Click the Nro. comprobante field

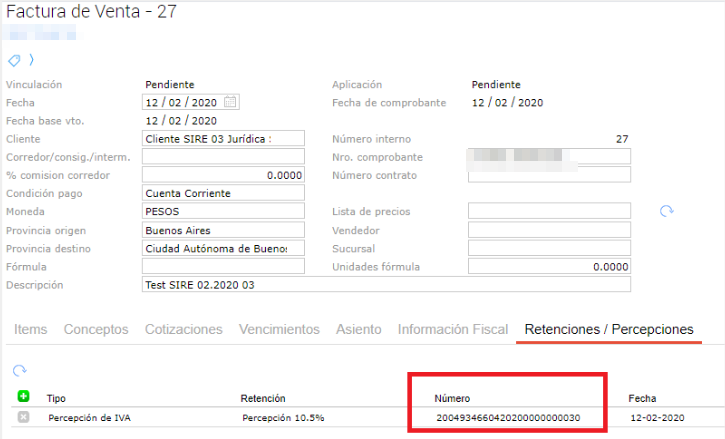pyautogui.click(x=549, y=157)
